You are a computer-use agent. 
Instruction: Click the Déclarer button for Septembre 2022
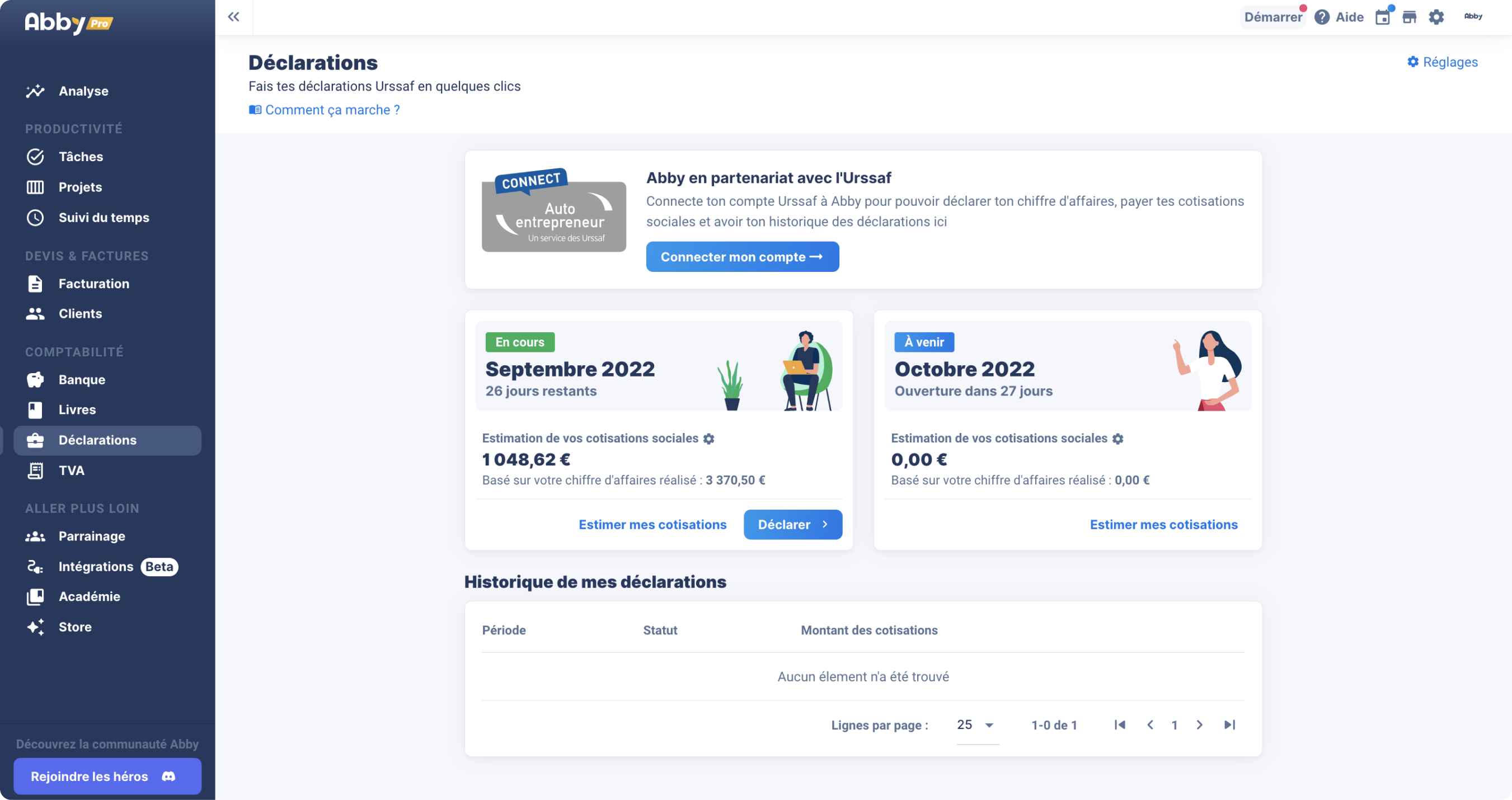[792, 524]
